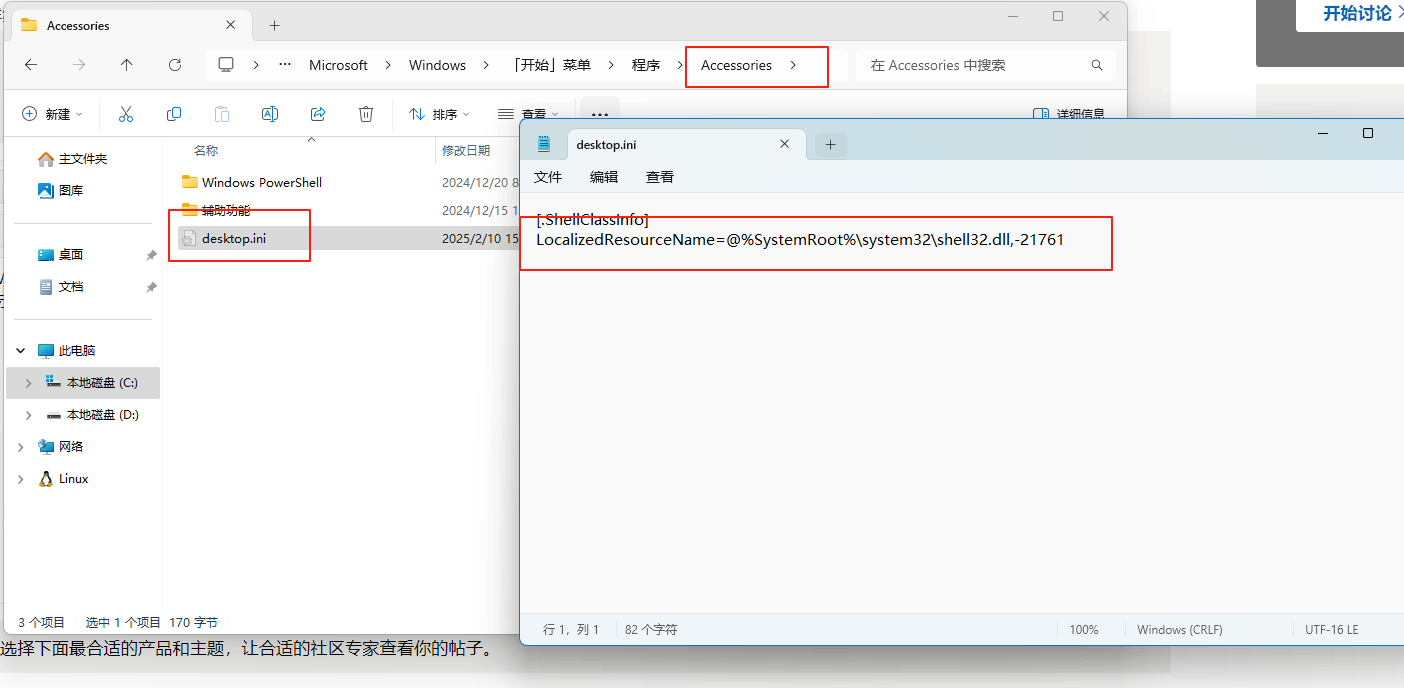Close the Accessories Explorer tab
Screen dimensions: 1404x688
(x=231, y=25)
